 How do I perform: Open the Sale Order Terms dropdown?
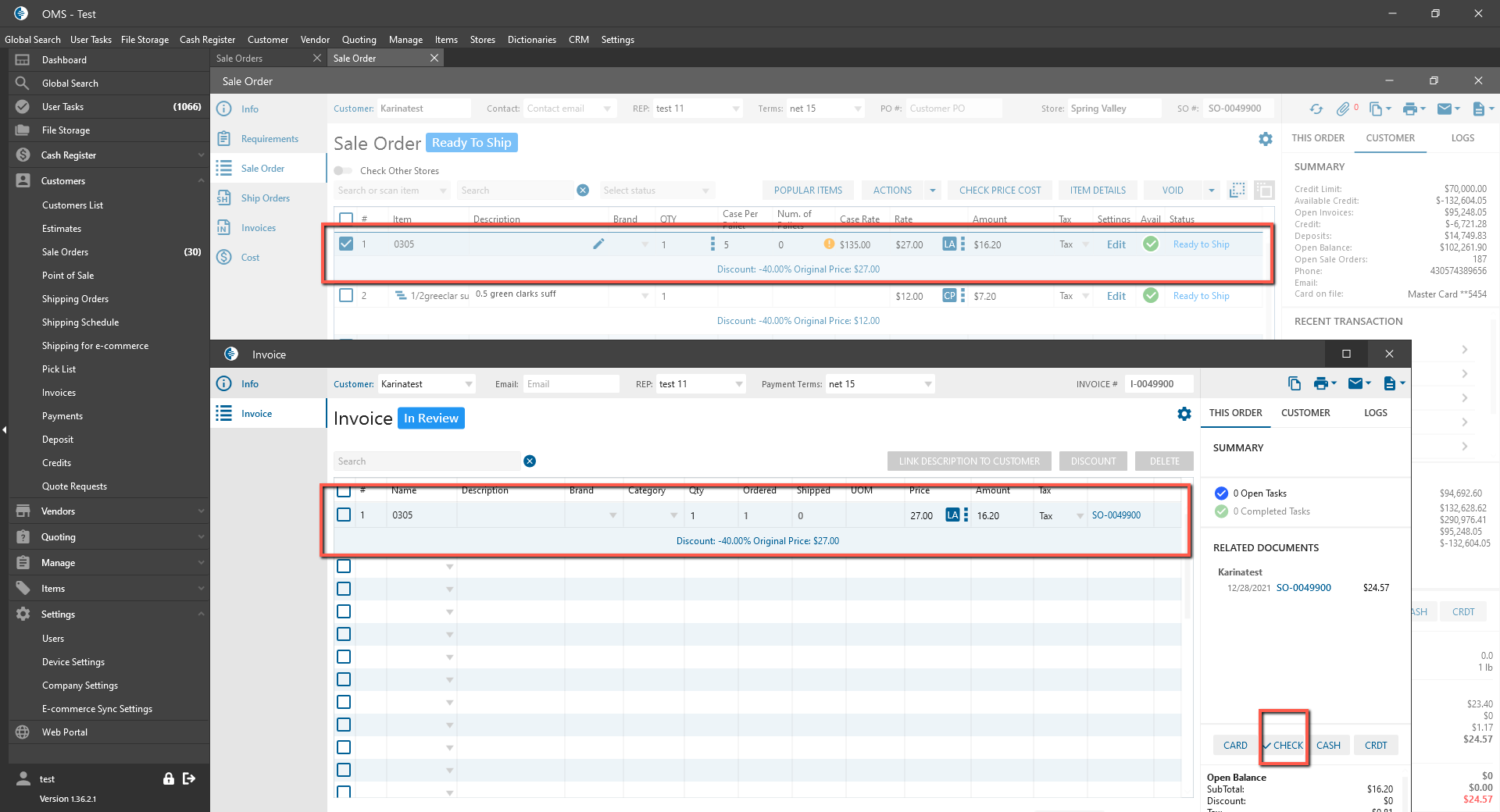click(x=858, y=109)
